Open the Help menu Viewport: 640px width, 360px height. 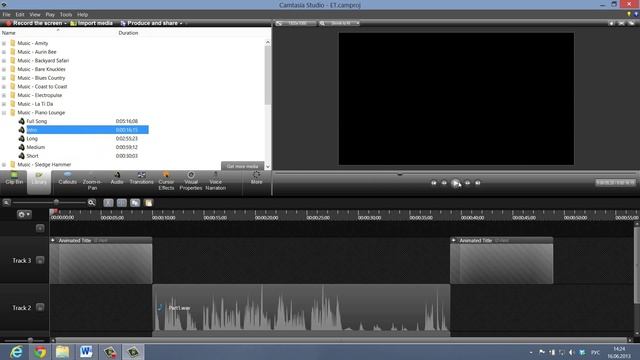(x=82, y=14)
